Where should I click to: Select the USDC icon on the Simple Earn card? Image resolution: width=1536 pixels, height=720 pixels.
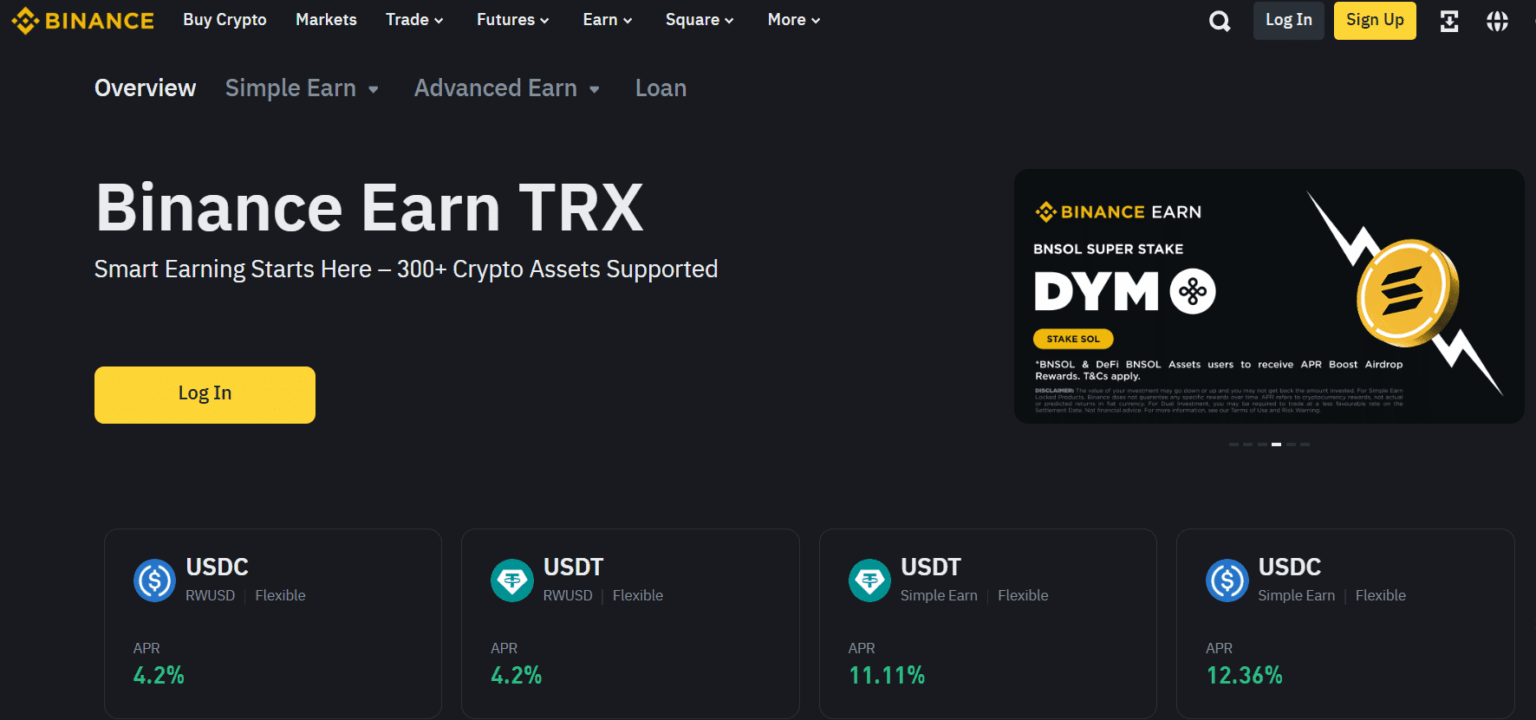coord(1227,580)
